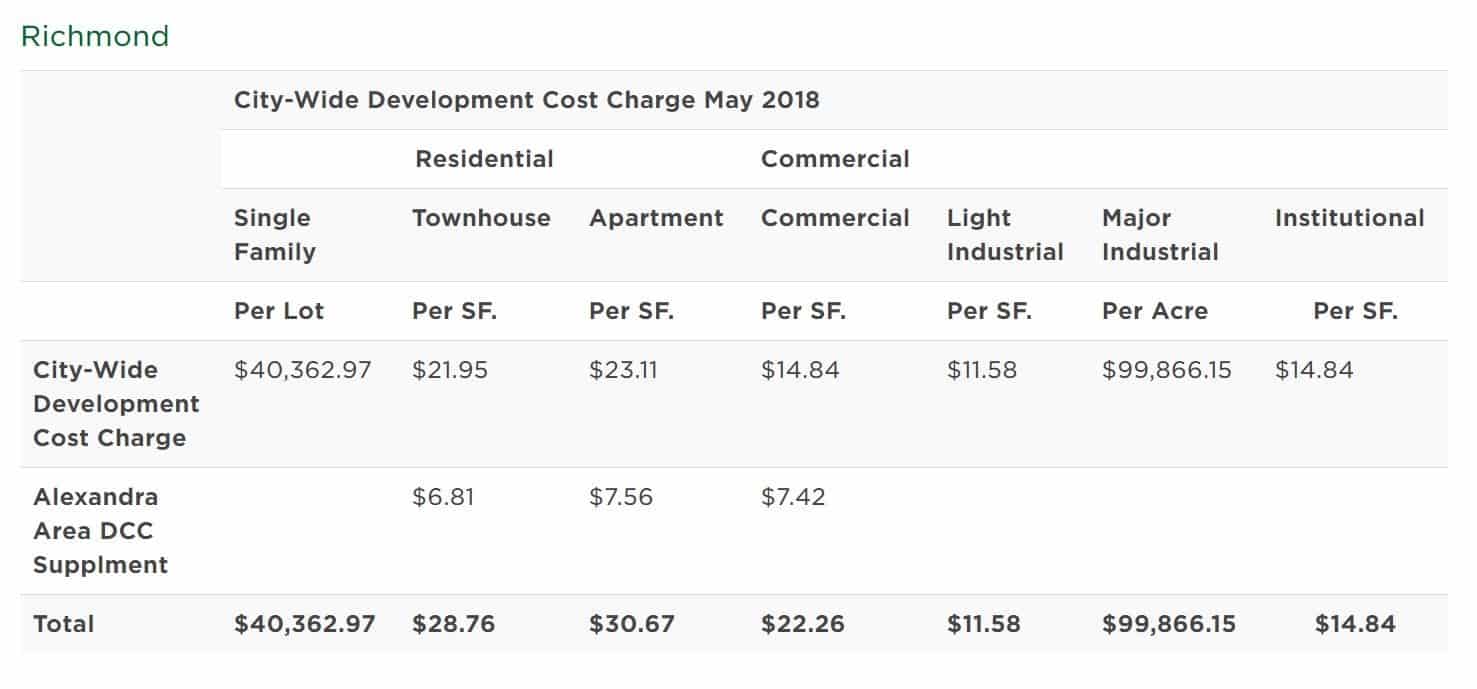
Task: Click the Apartment column header
Action: 656,218
